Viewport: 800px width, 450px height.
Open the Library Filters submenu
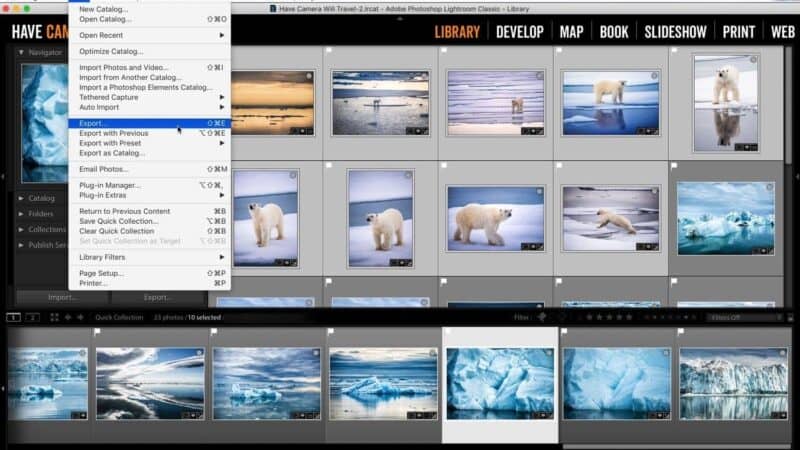click(x=149, y=257)
